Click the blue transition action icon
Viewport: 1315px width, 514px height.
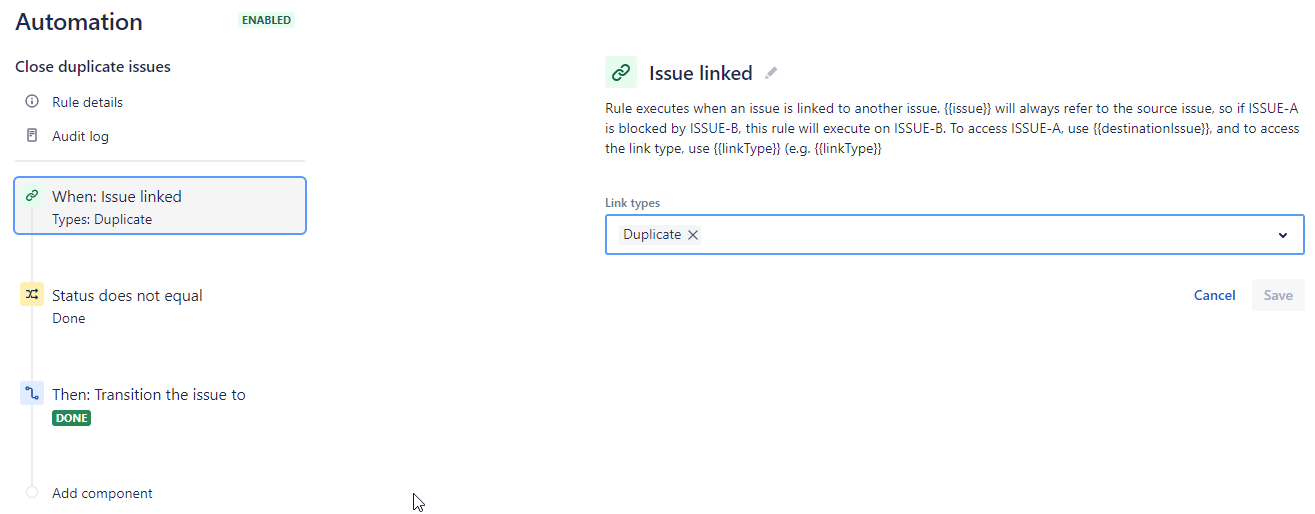tap(32, 394)
